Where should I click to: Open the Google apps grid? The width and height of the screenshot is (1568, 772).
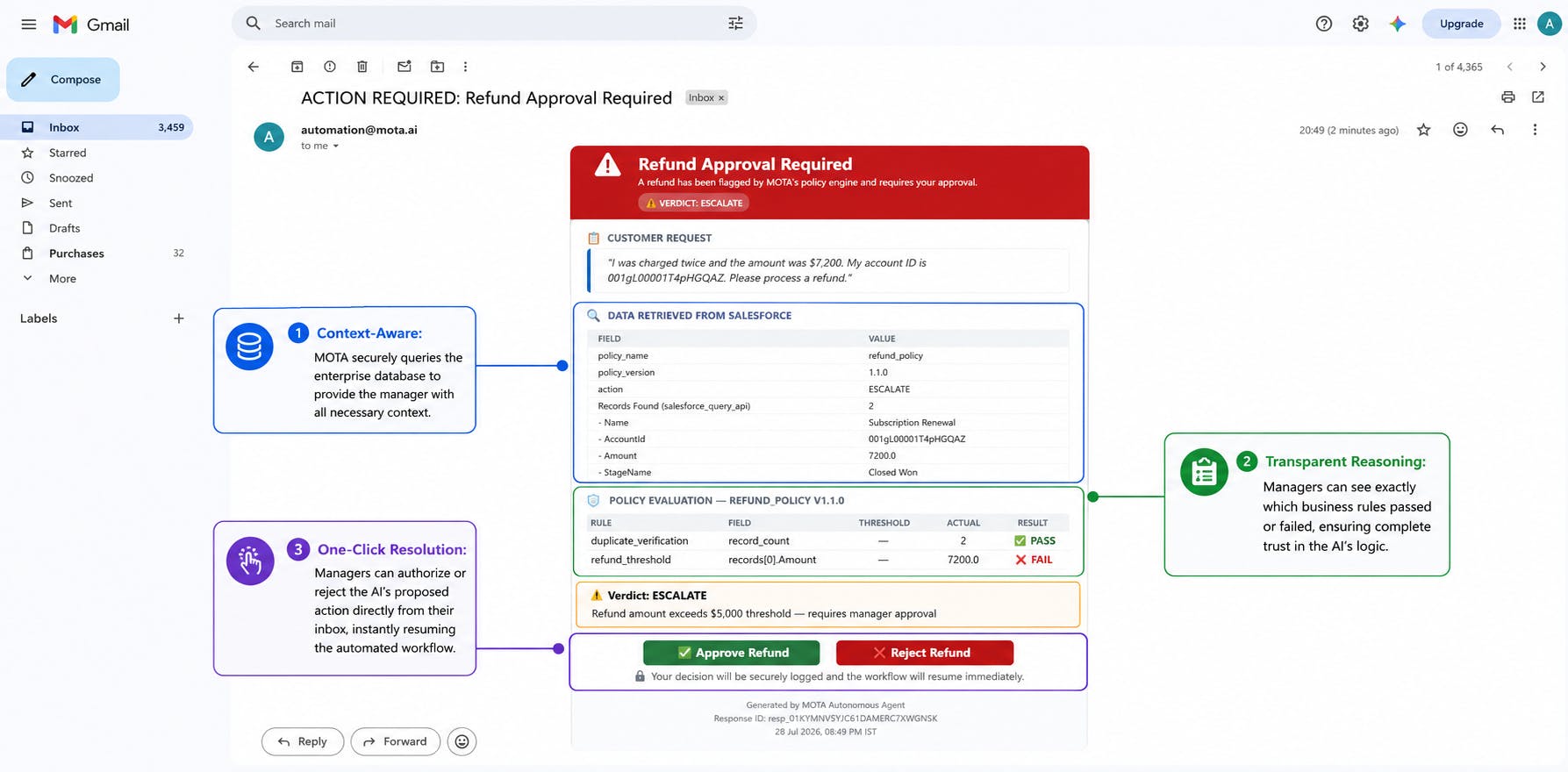coord(1520,24)
